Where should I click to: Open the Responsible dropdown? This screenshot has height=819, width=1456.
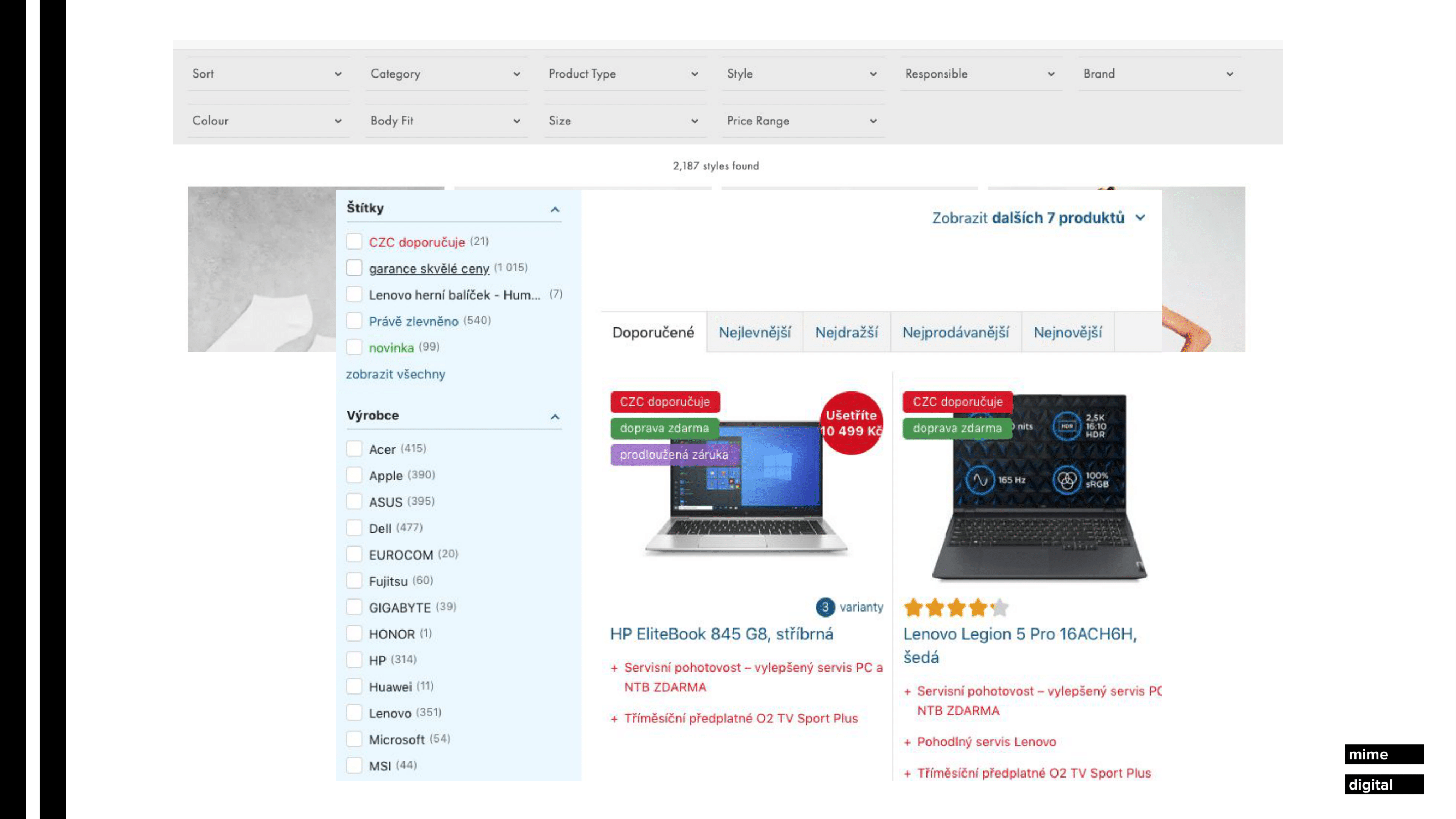point(981,74)
